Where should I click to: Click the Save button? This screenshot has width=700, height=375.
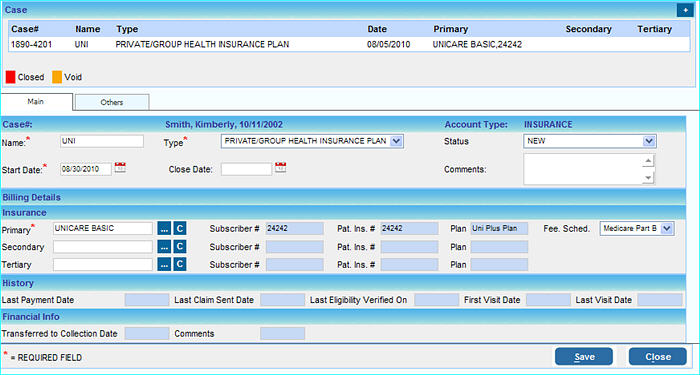[x=584, y=357]
